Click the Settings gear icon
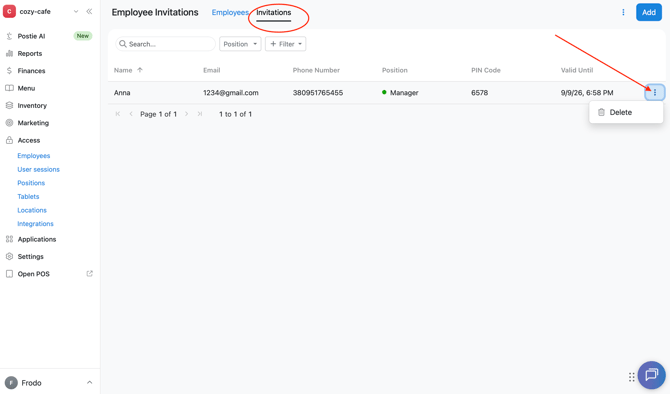Image resolution: width=670 pixels, height=394 pixels. coord(9,256)
